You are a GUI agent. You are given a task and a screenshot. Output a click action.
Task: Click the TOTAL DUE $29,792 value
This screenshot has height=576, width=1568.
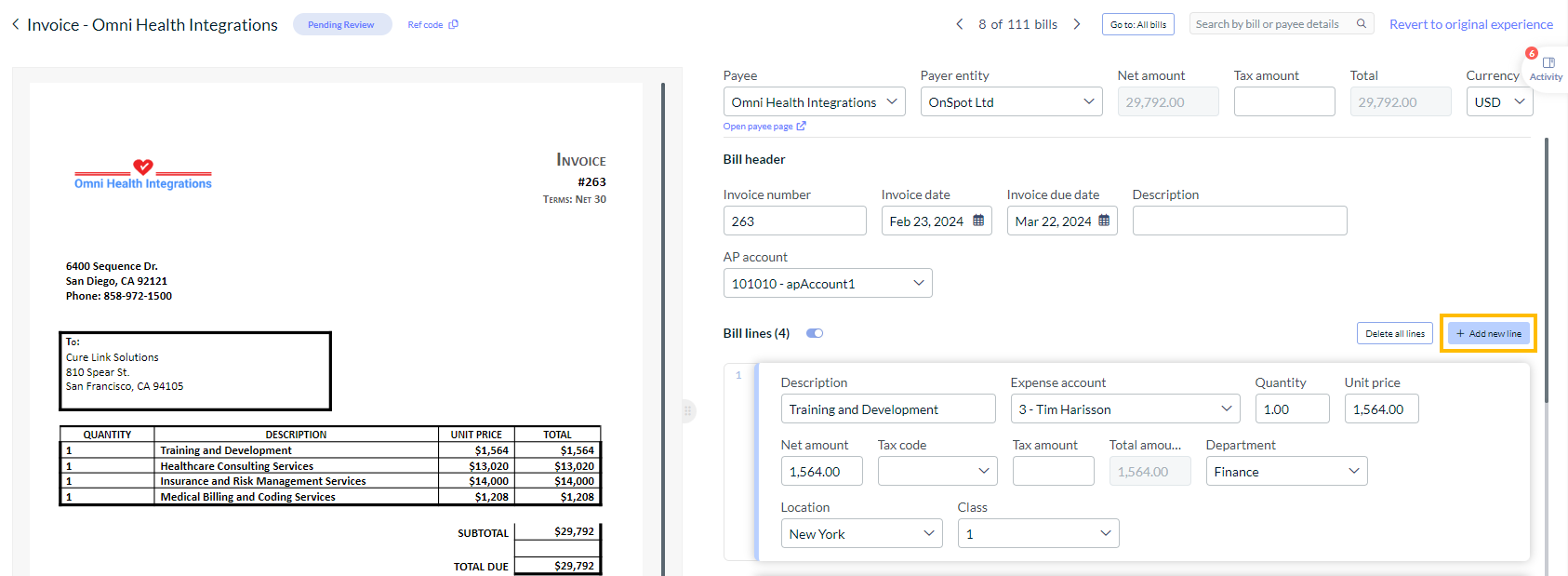[574, 566]
